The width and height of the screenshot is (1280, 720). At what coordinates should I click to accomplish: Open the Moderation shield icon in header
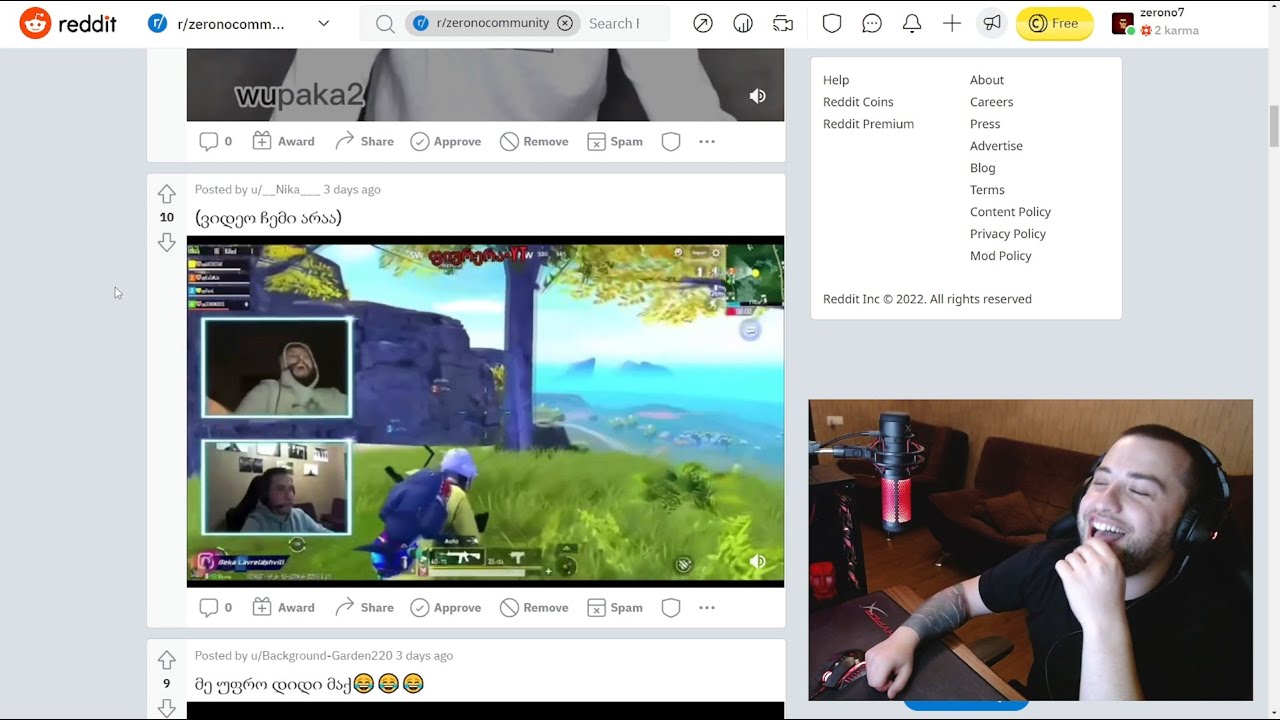coord(832,23)
